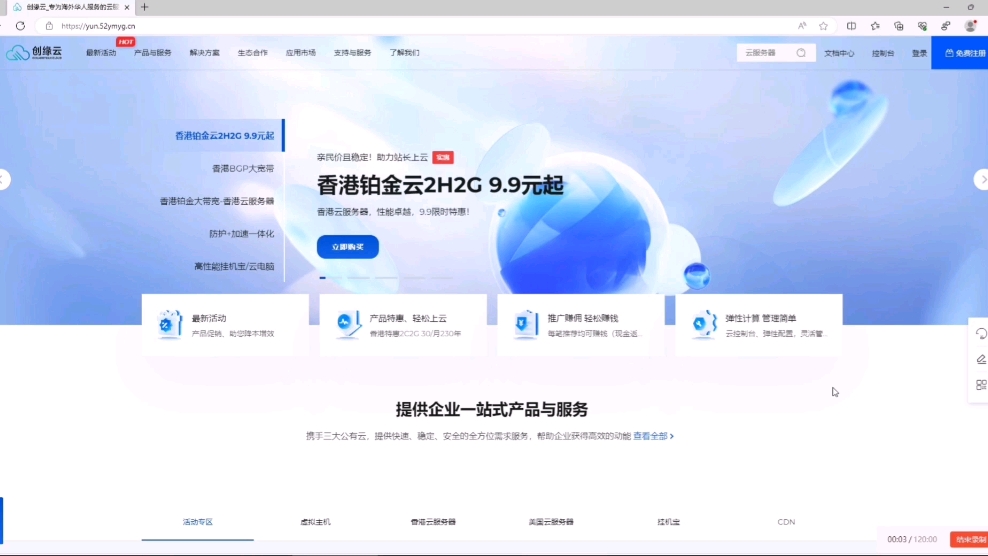The image size is (988, 556).
Task: Click the HOT badge above 最新活动
Action: [125, 42]
